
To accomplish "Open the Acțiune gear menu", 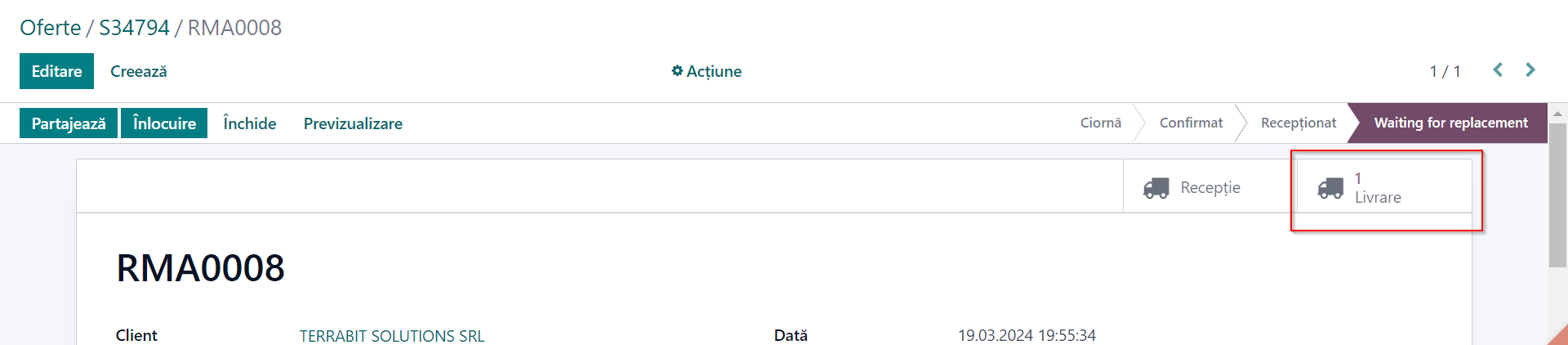I will pyautogui.click(x=706, y=71).
